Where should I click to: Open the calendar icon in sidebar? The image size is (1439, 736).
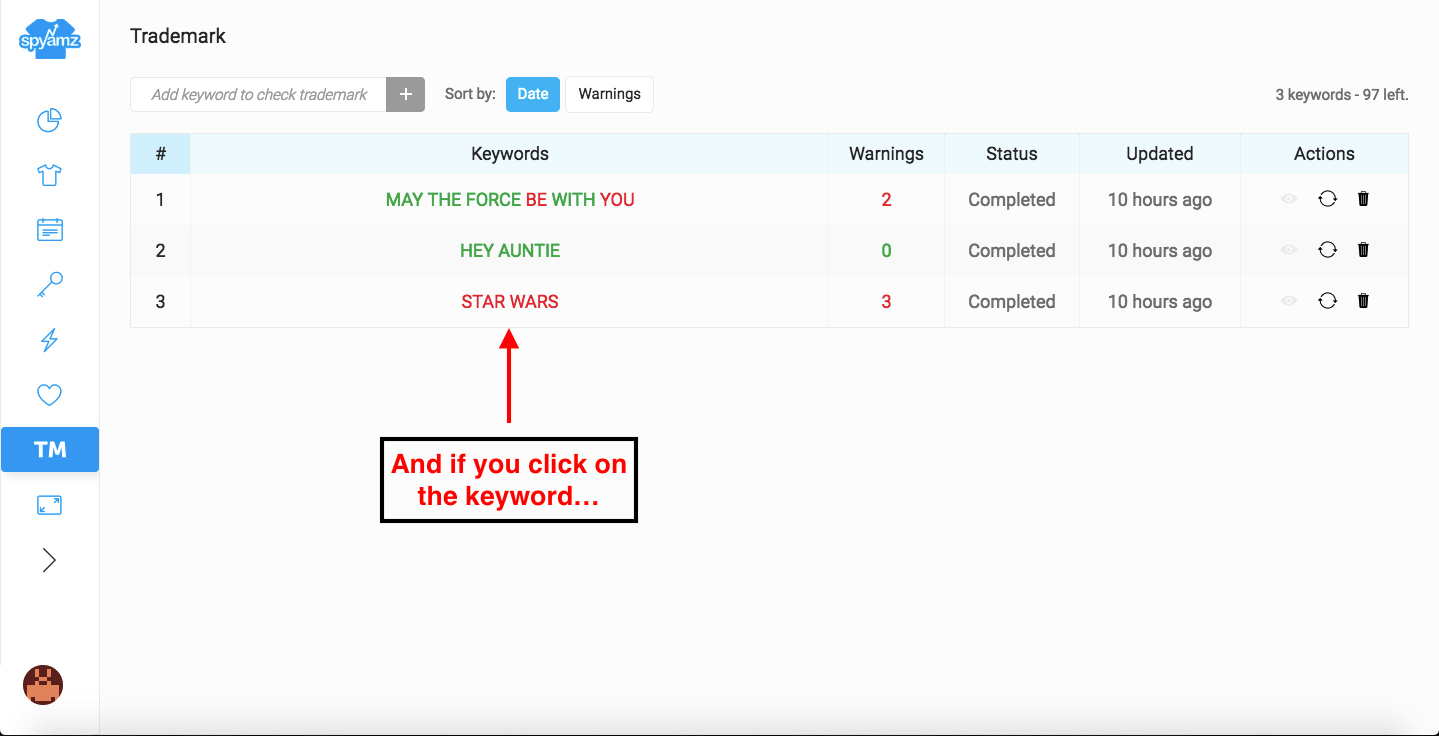49,230
